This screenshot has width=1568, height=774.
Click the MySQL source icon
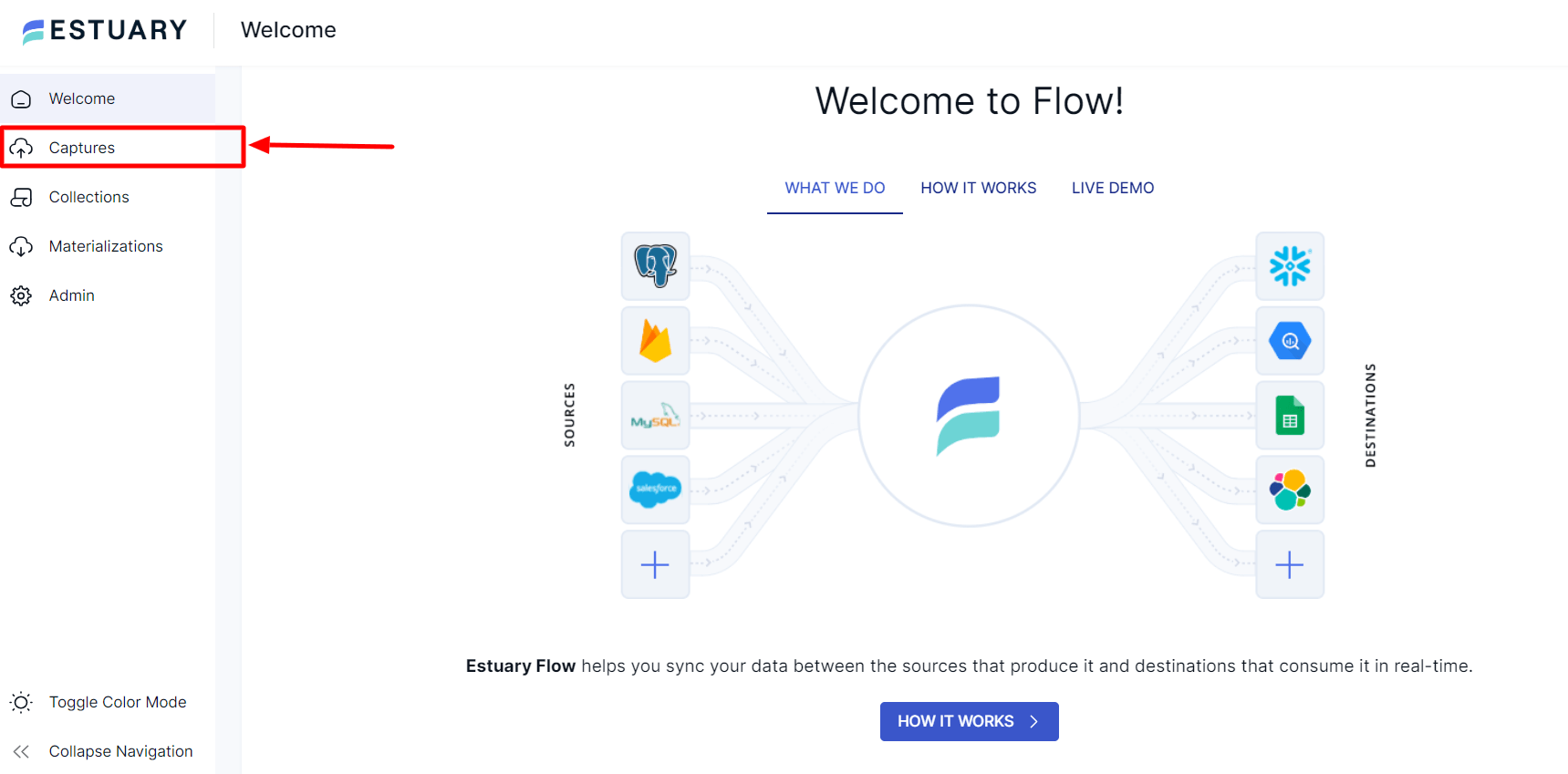pyautogui.click(x=655, y=416)
